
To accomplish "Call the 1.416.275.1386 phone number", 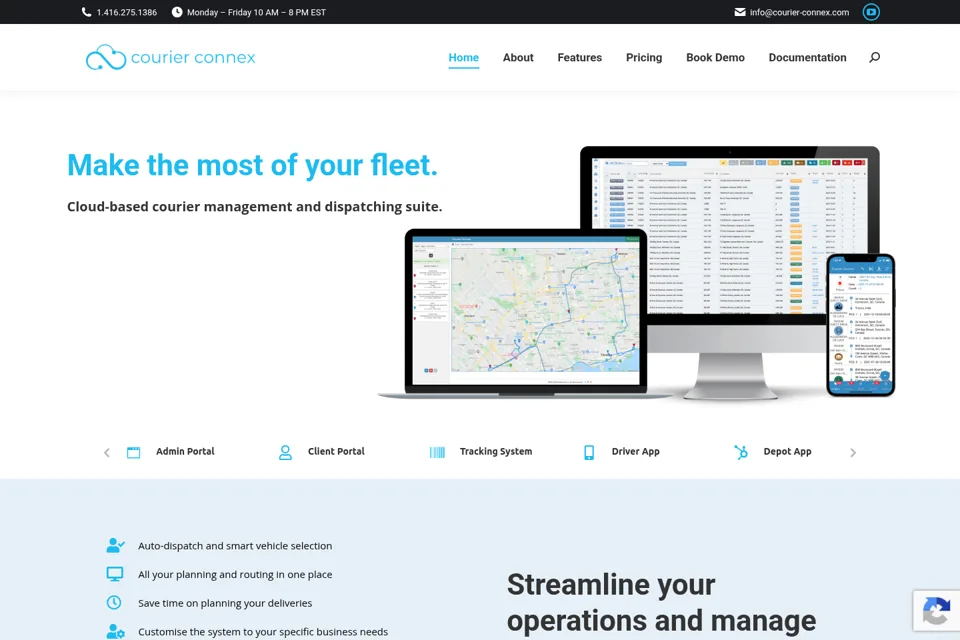I will [x=127, y=12].
